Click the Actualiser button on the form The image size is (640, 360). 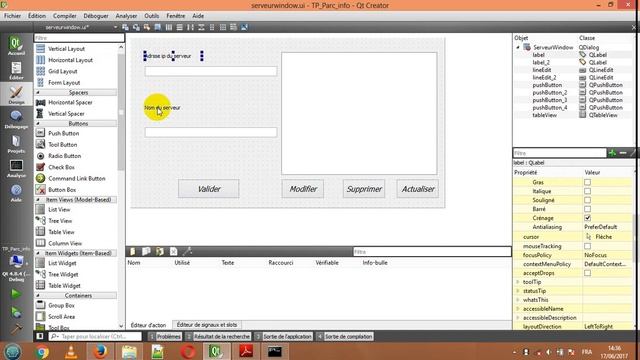(x=418, y=189)
